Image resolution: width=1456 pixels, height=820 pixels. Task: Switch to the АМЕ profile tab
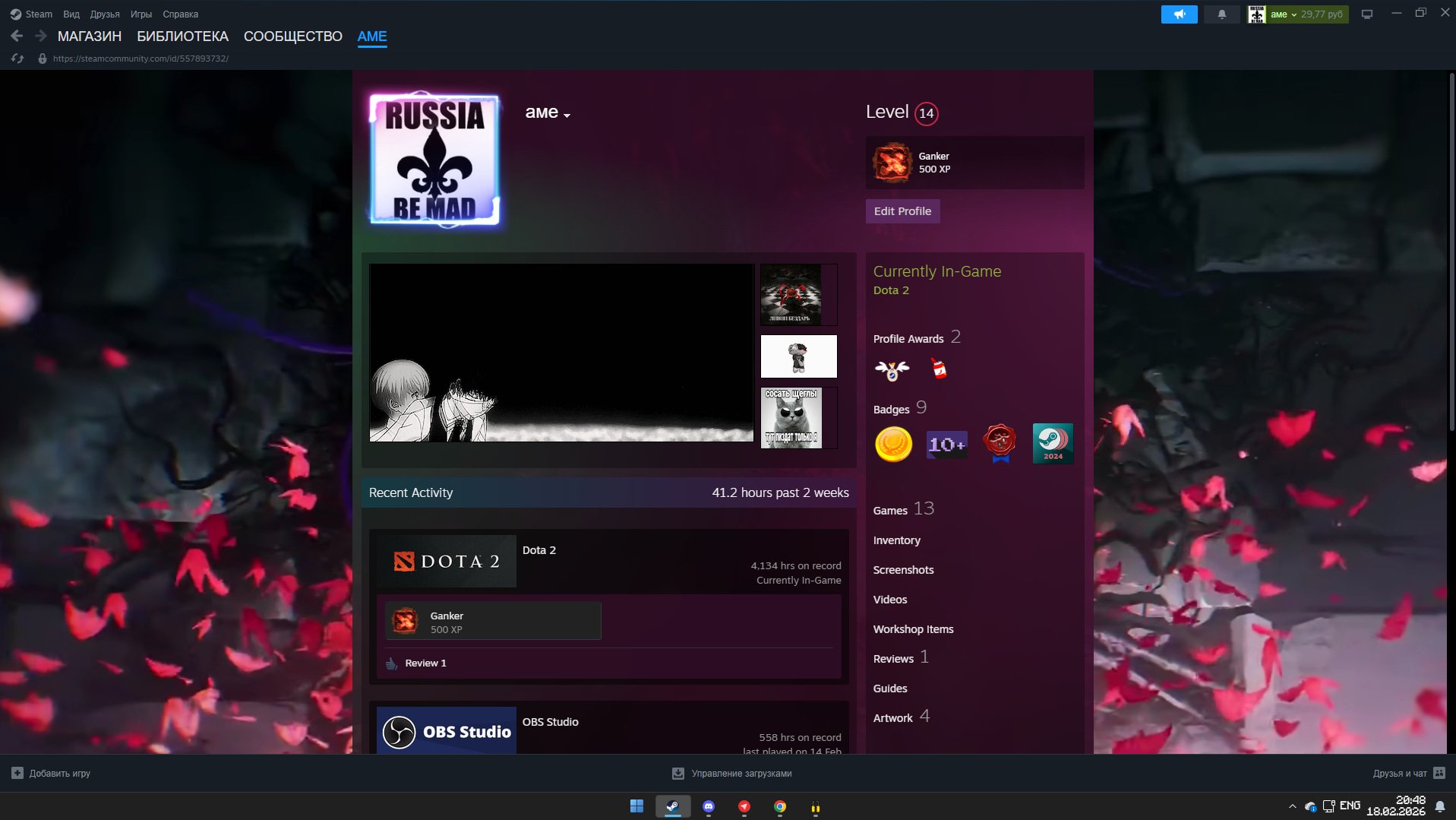(372, 36)
